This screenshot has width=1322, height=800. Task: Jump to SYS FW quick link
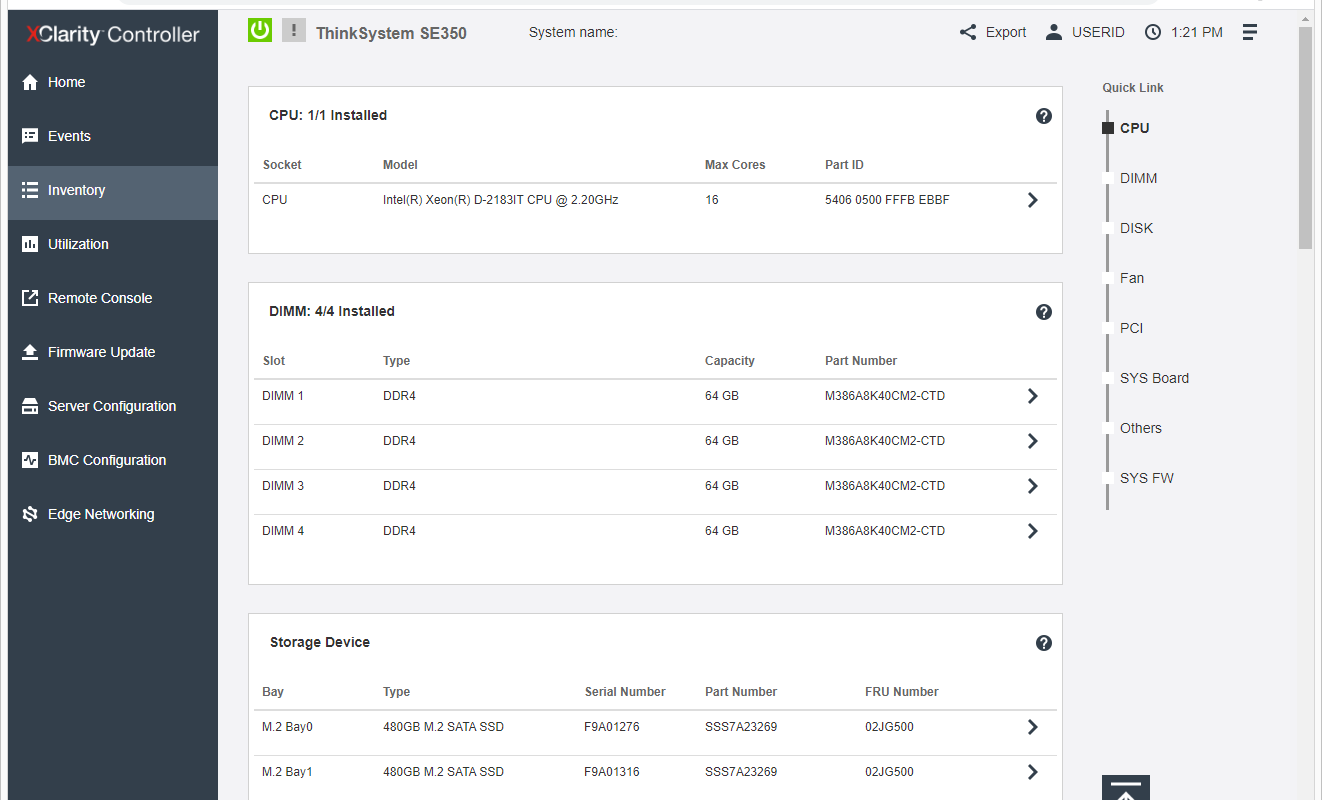click(1147, 478)
